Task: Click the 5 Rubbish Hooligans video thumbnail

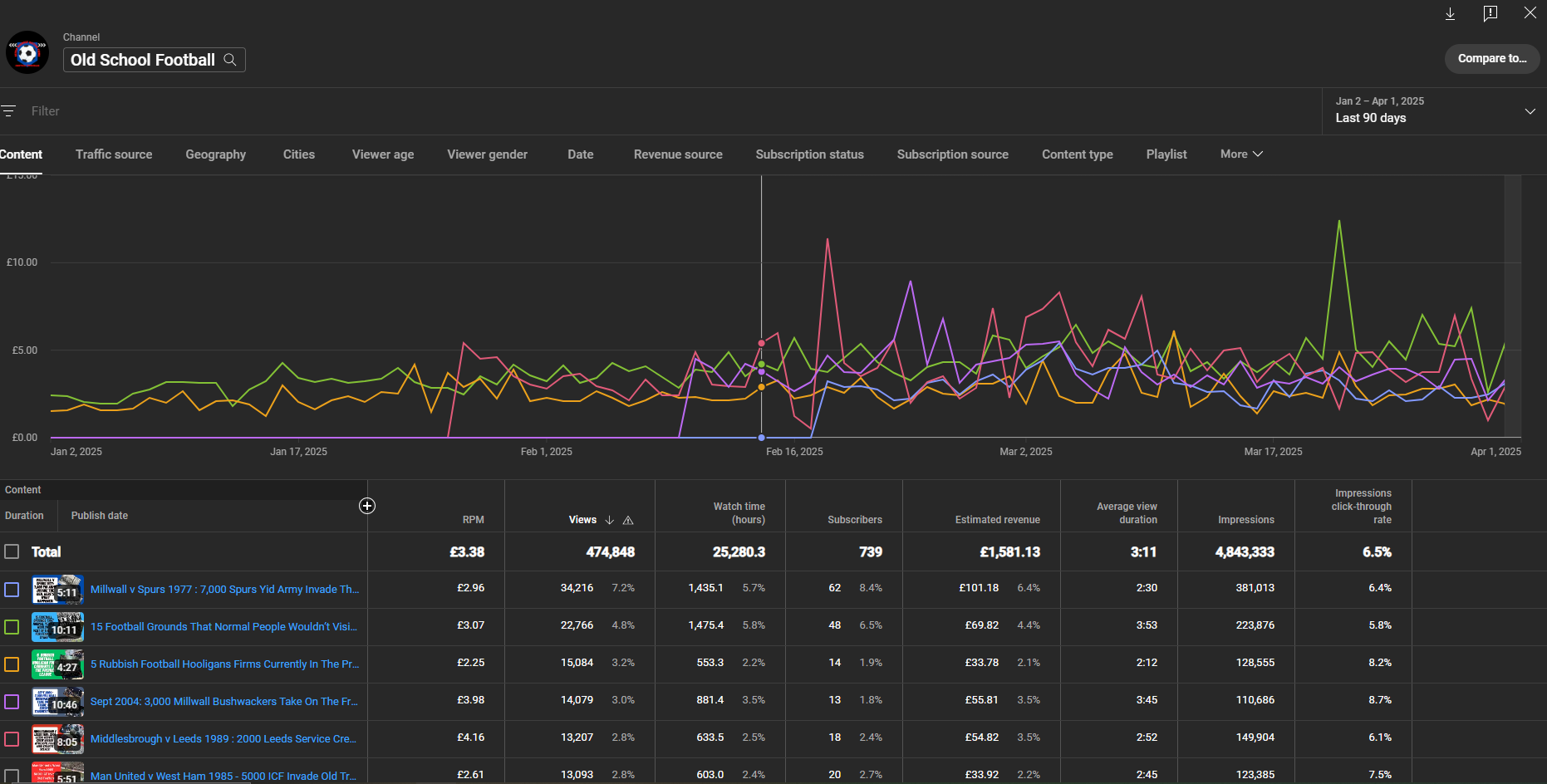Action: coord(57,664)
